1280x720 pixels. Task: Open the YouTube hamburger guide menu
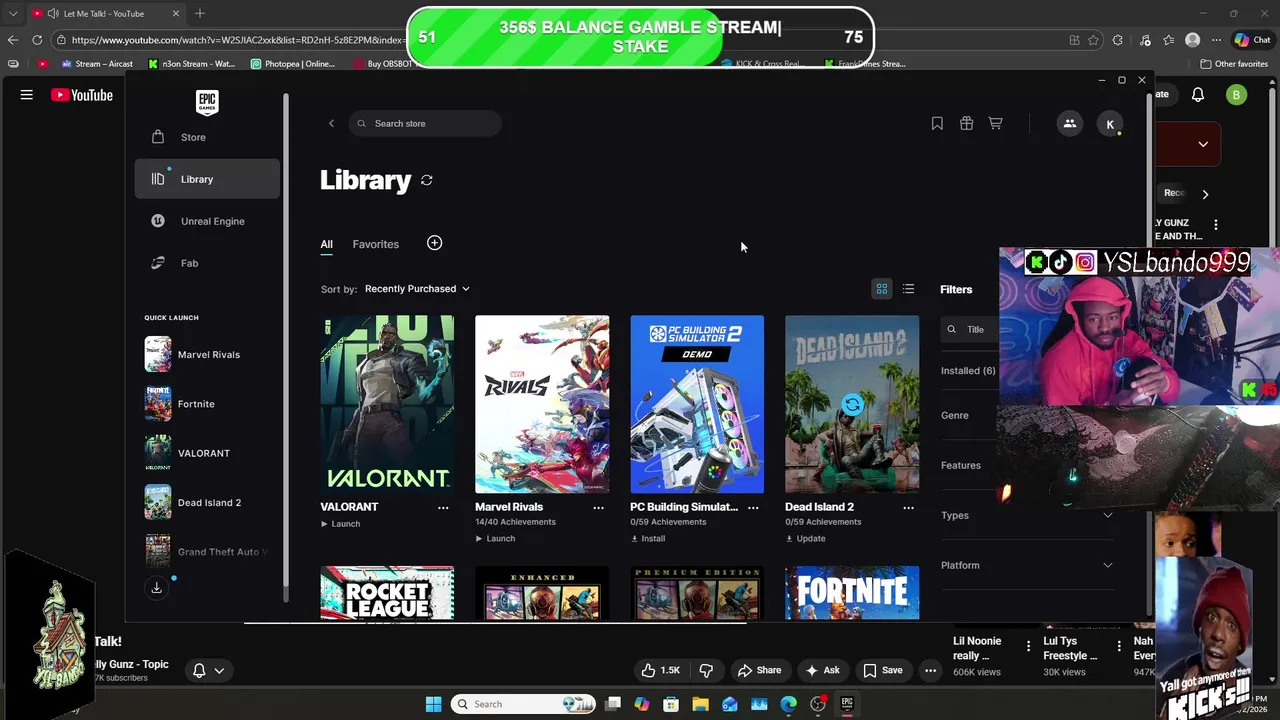[x=27, y=95]
